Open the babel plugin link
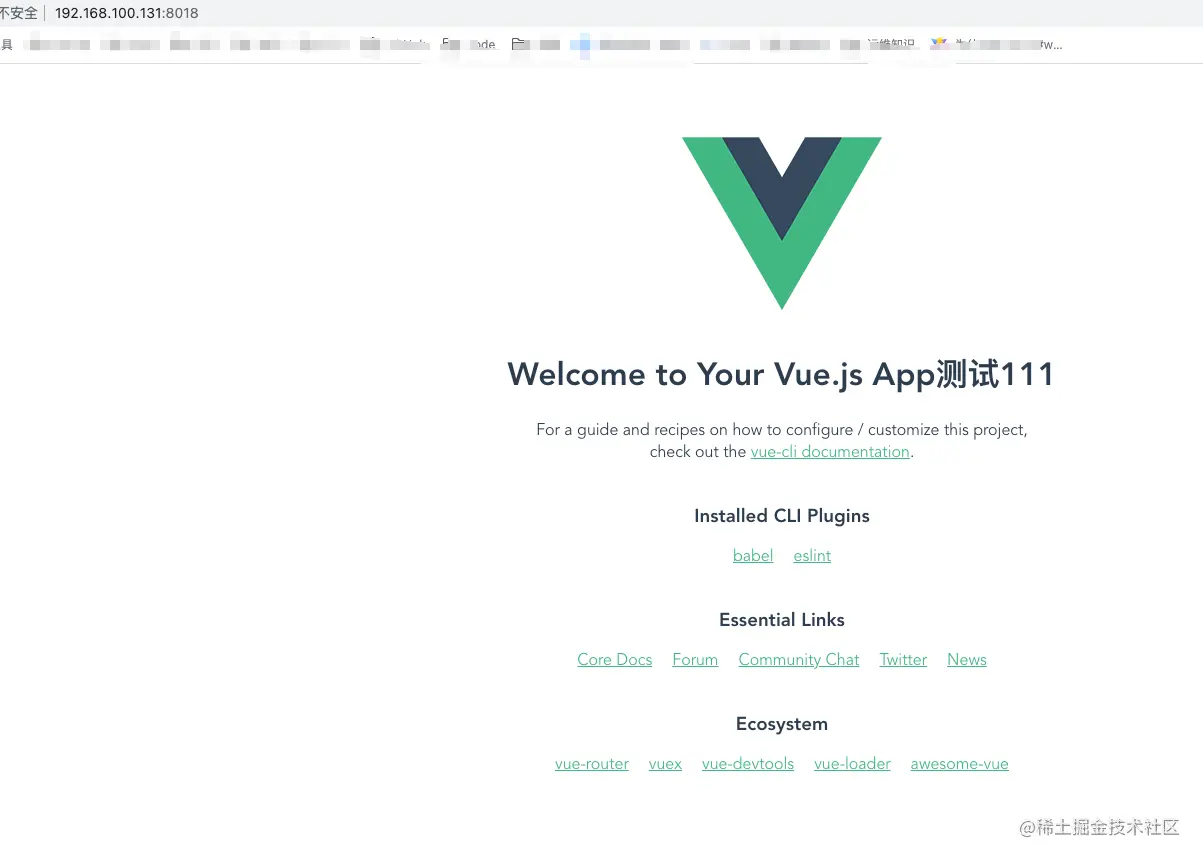The image size is (1203, 861). pyautogui.click(x=753, y=556)
